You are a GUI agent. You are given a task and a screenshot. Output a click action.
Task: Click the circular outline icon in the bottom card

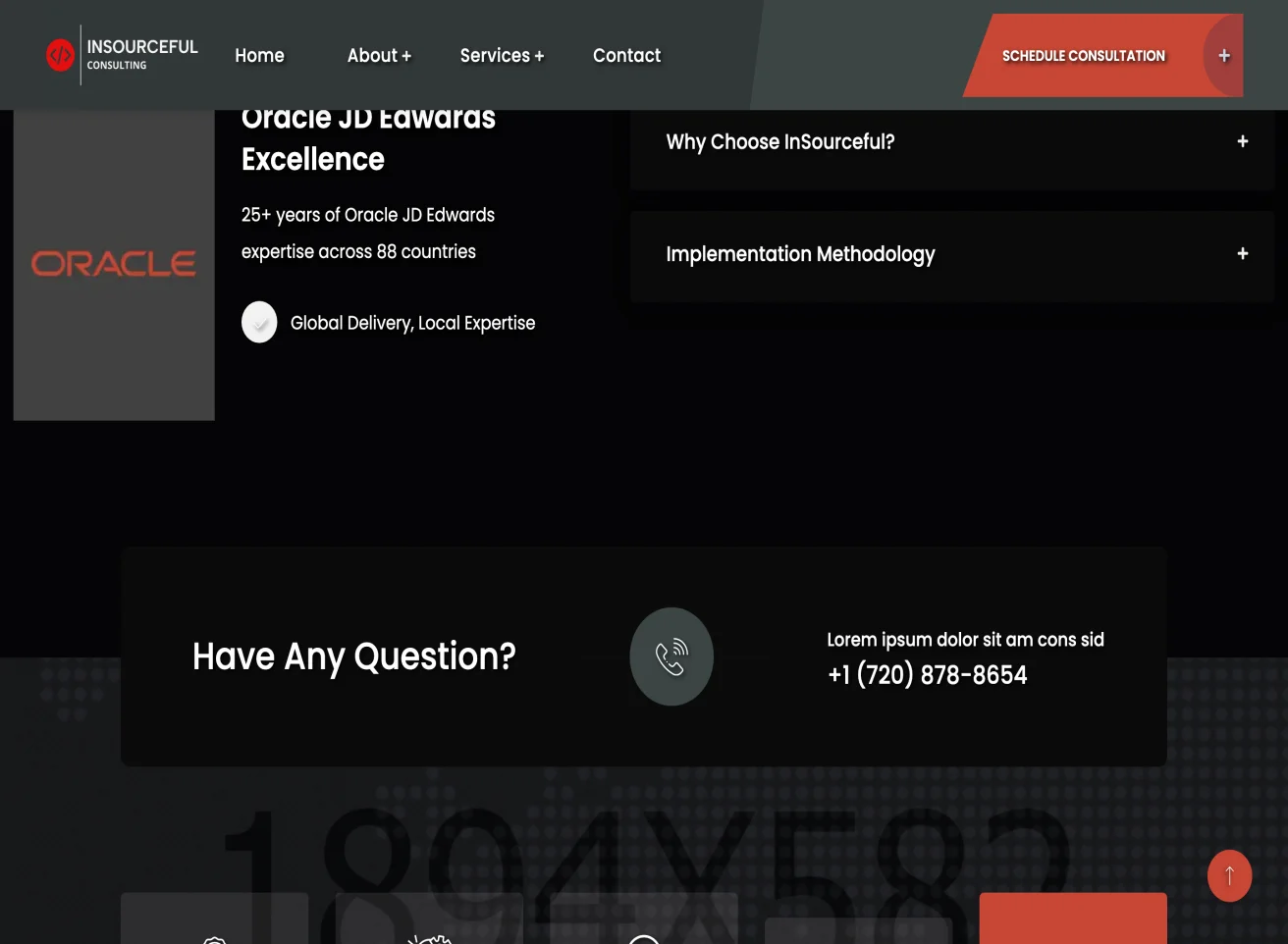(643, 939)
